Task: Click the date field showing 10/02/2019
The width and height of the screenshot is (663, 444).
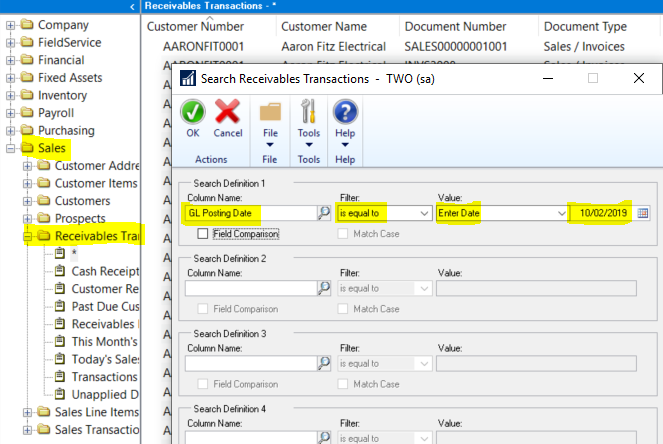Action: point(603,213)
